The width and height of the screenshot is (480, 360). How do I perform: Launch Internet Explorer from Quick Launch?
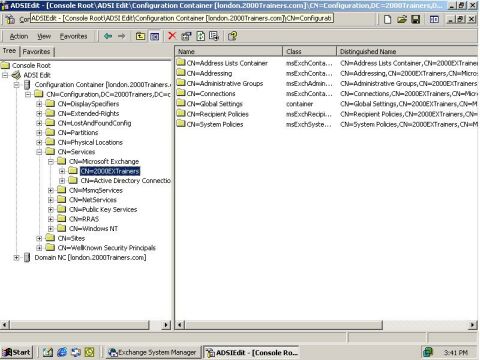[62, 352]
